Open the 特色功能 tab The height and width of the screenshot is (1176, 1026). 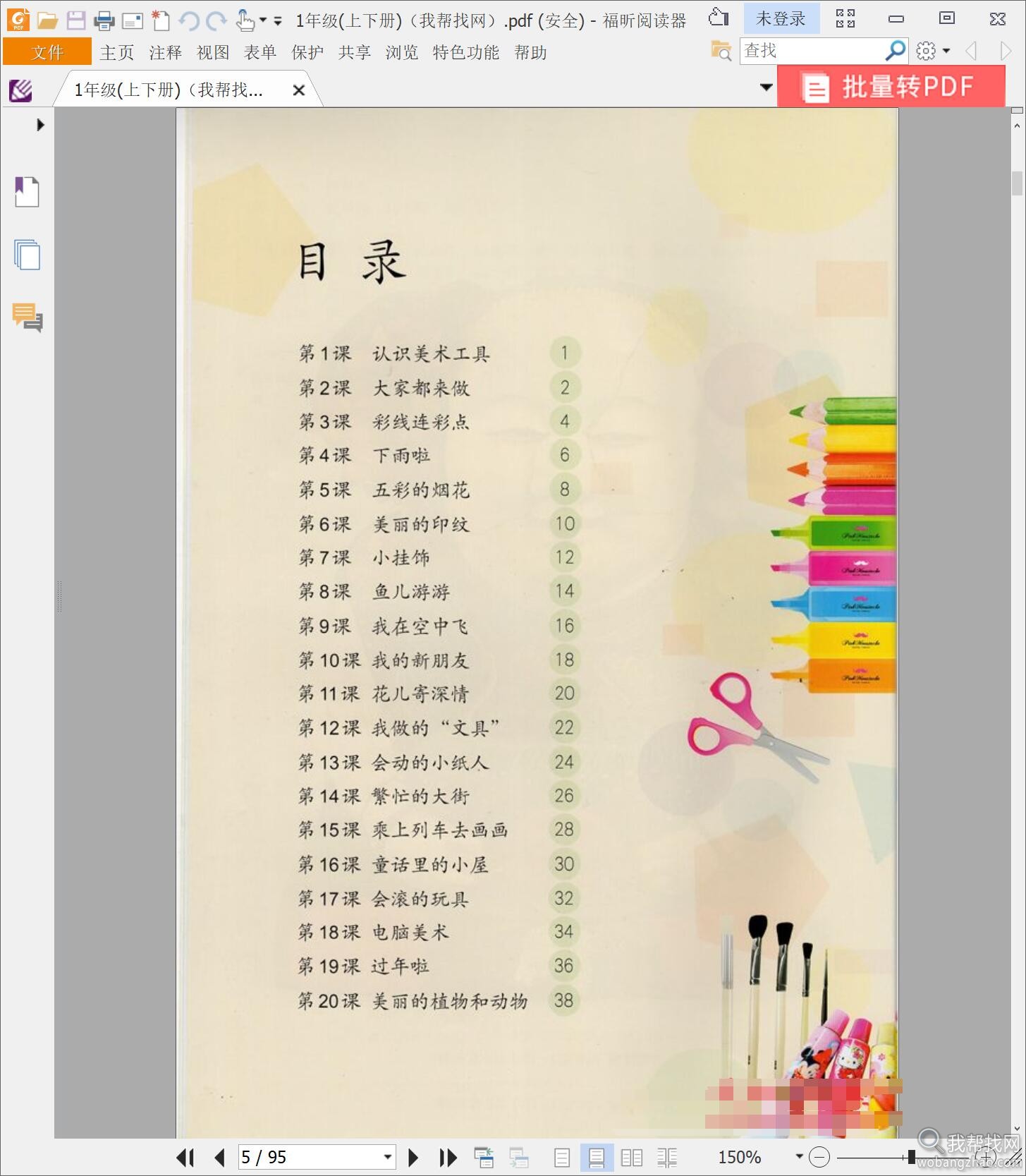pyautogui.click(x=465, y=52)
